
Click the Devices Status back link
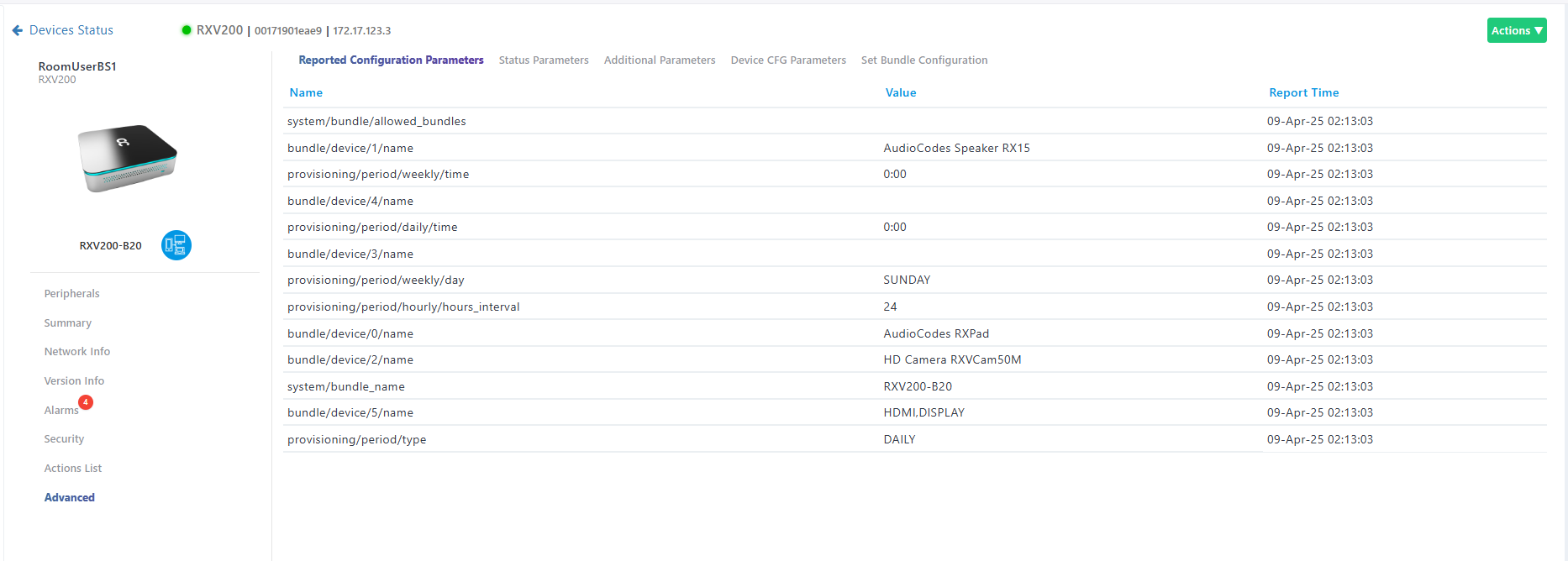point(71,30)
